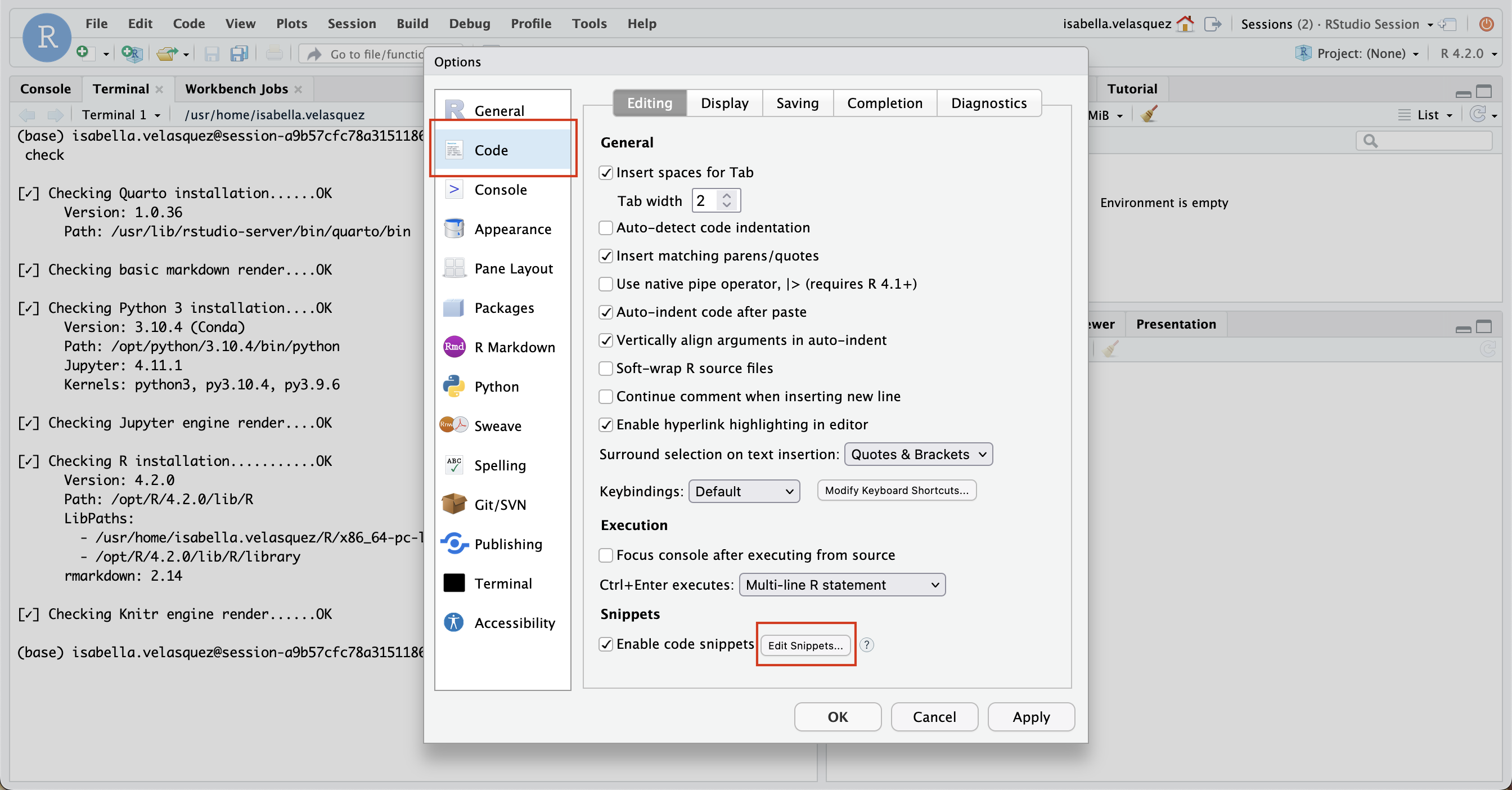Viewport: 1512px width, 790px height.
Task: Click the help question mark beside Edit Snippets
Action: [866, 644]
